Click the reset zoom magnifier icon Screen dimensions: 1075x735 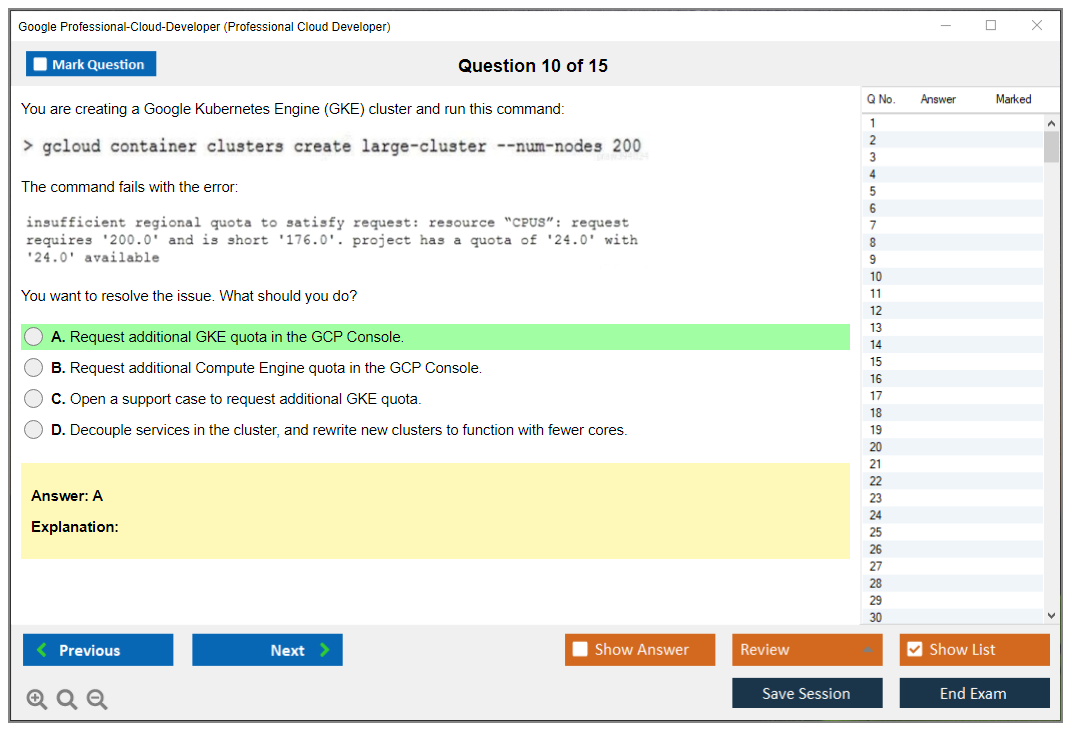tap(67, 700)
